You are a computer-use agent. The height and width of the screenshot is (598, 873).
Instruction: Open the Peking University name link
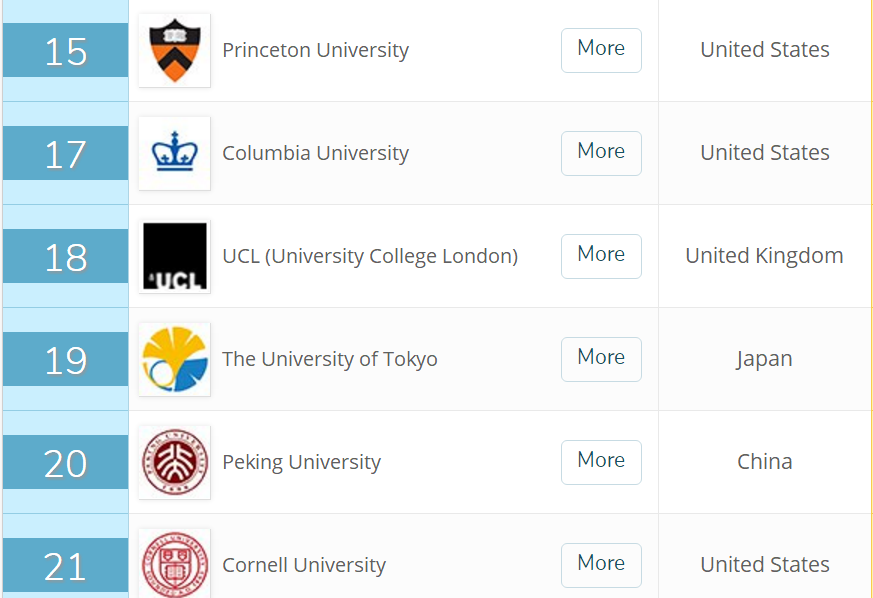click(301, 462)
